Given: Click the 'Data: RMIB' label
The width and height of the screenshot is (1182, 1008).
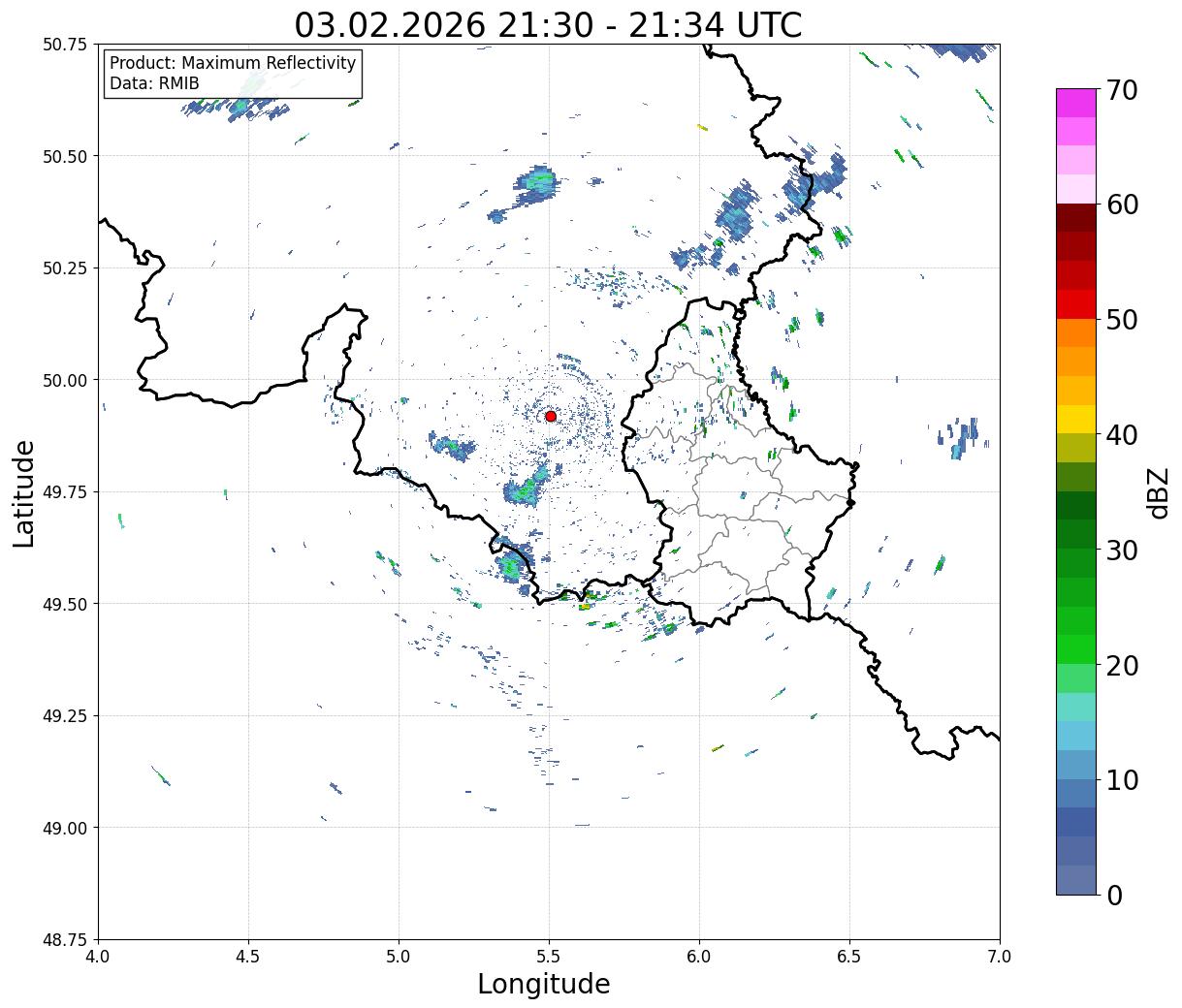Looking at the screenshot, I should click(x=154, y=83).
